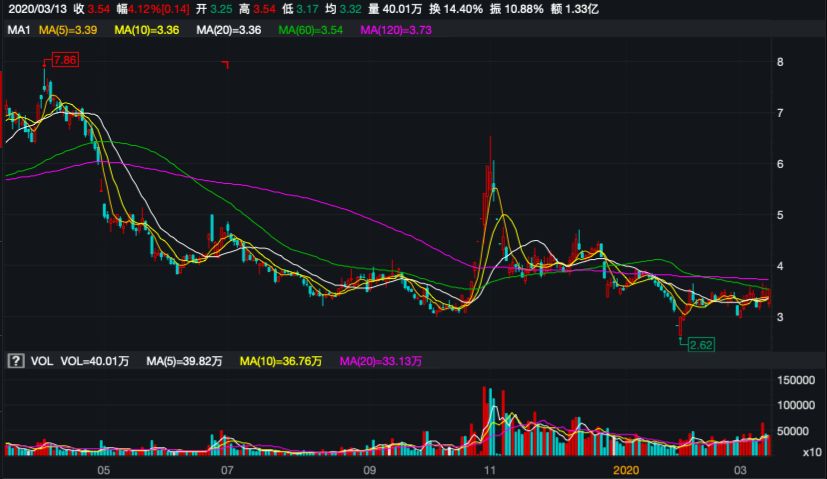Click the price level 8 axis label
This screenshot has height=479, width=827.
pyautogui.click(x=780, y=62)
